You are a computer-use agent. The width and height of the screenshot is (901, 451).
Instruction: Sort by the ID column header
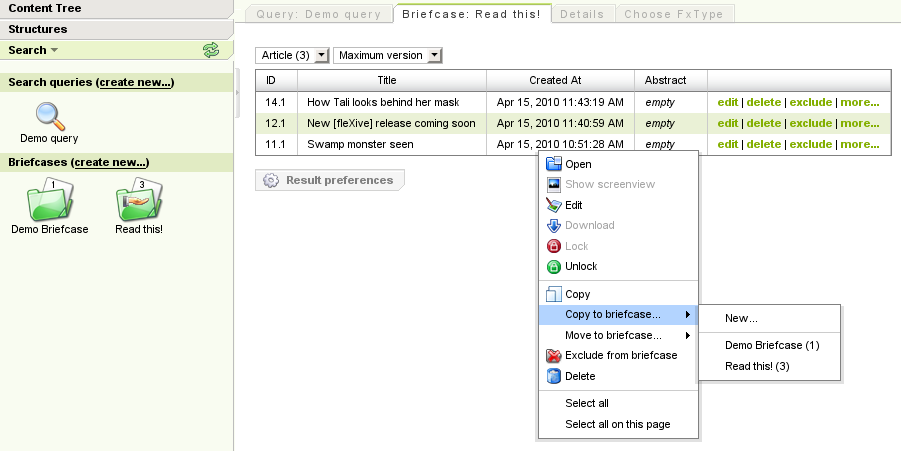click(277, 80)
